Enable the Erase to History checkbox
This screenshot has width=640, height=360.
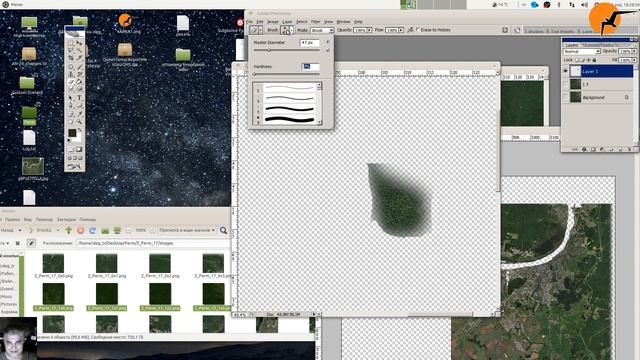pos(418,30)
